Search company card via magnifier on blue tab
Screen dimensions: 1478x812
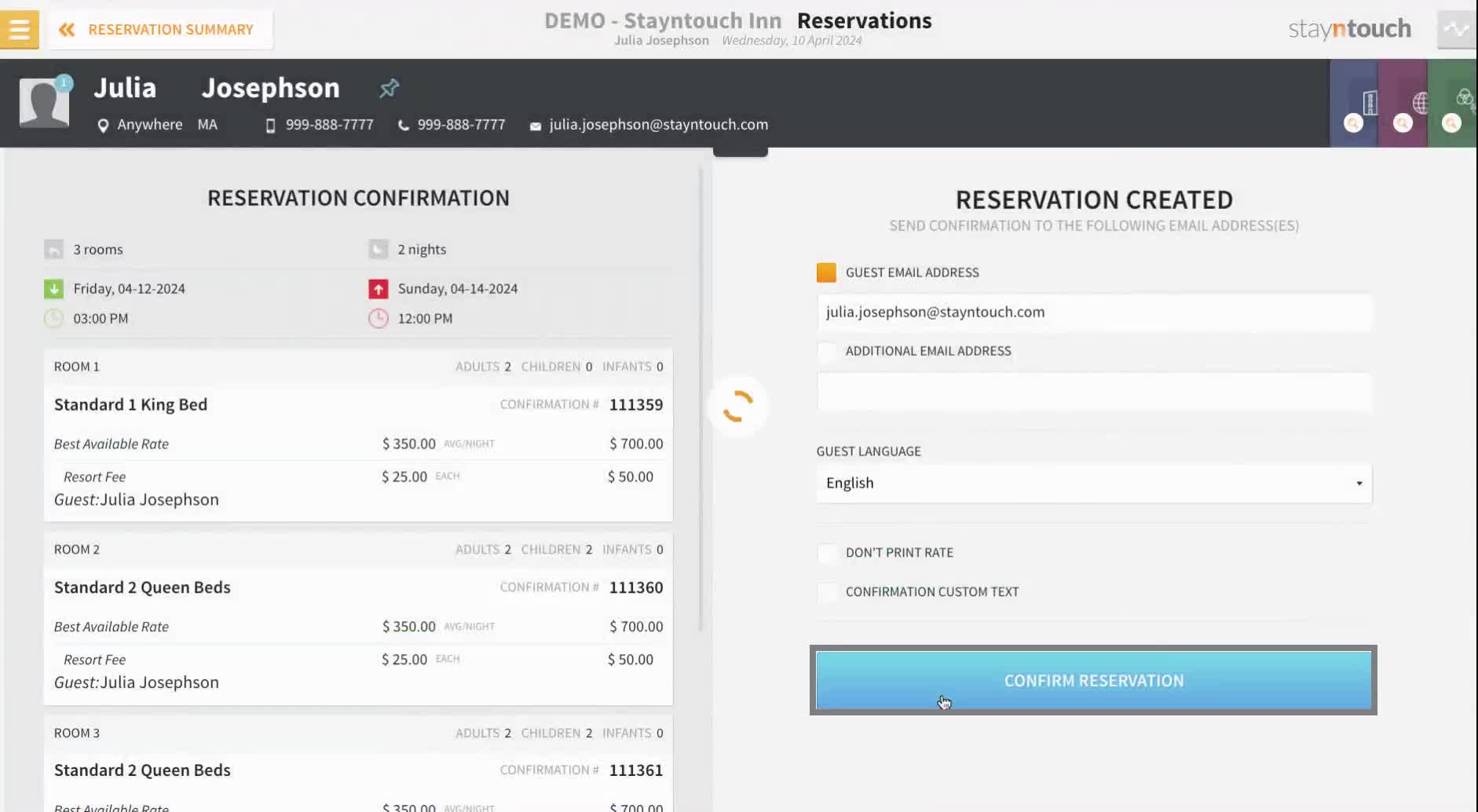1353,123
